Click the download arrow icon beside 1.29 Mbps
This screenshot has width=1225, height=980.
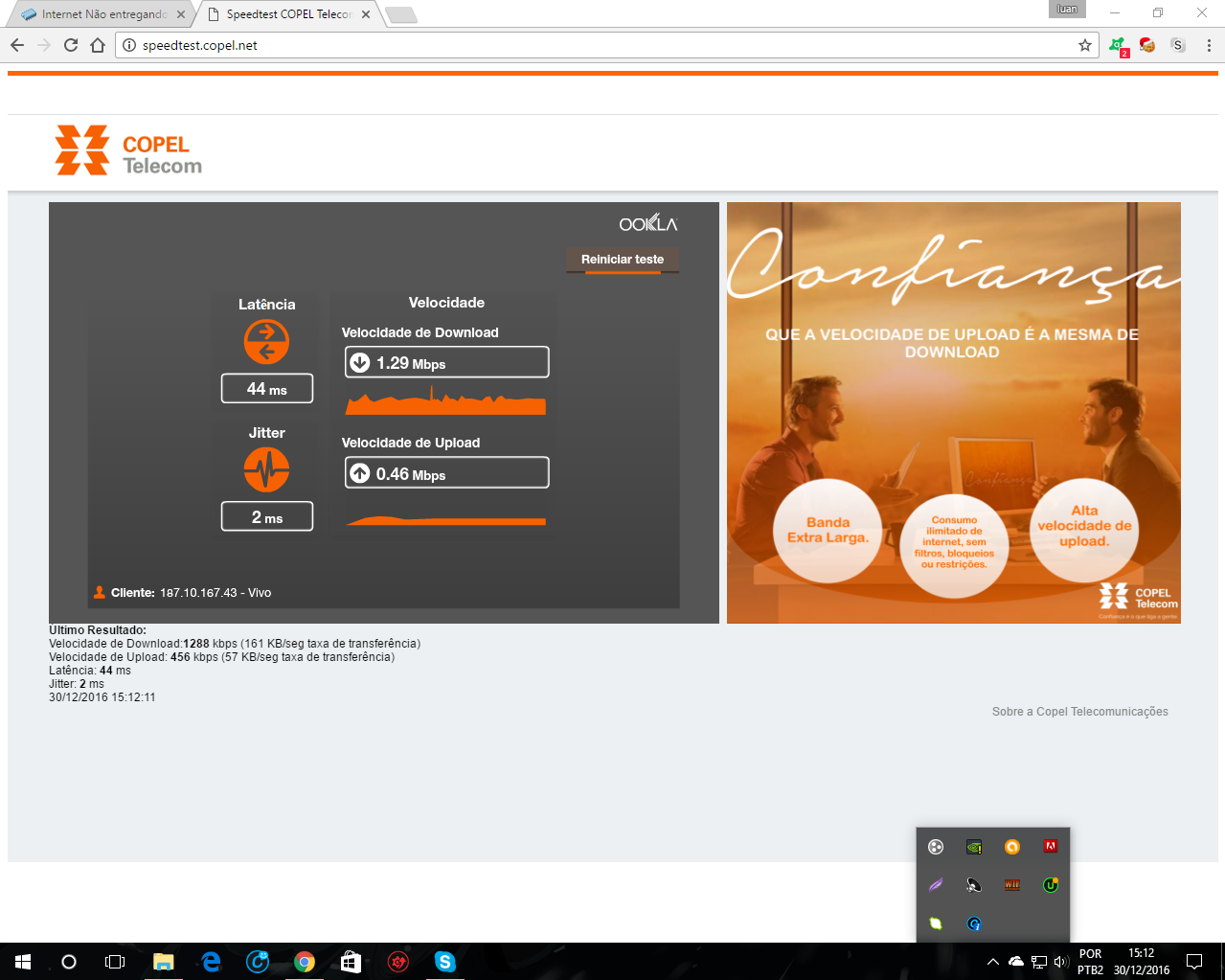point(360,362)
